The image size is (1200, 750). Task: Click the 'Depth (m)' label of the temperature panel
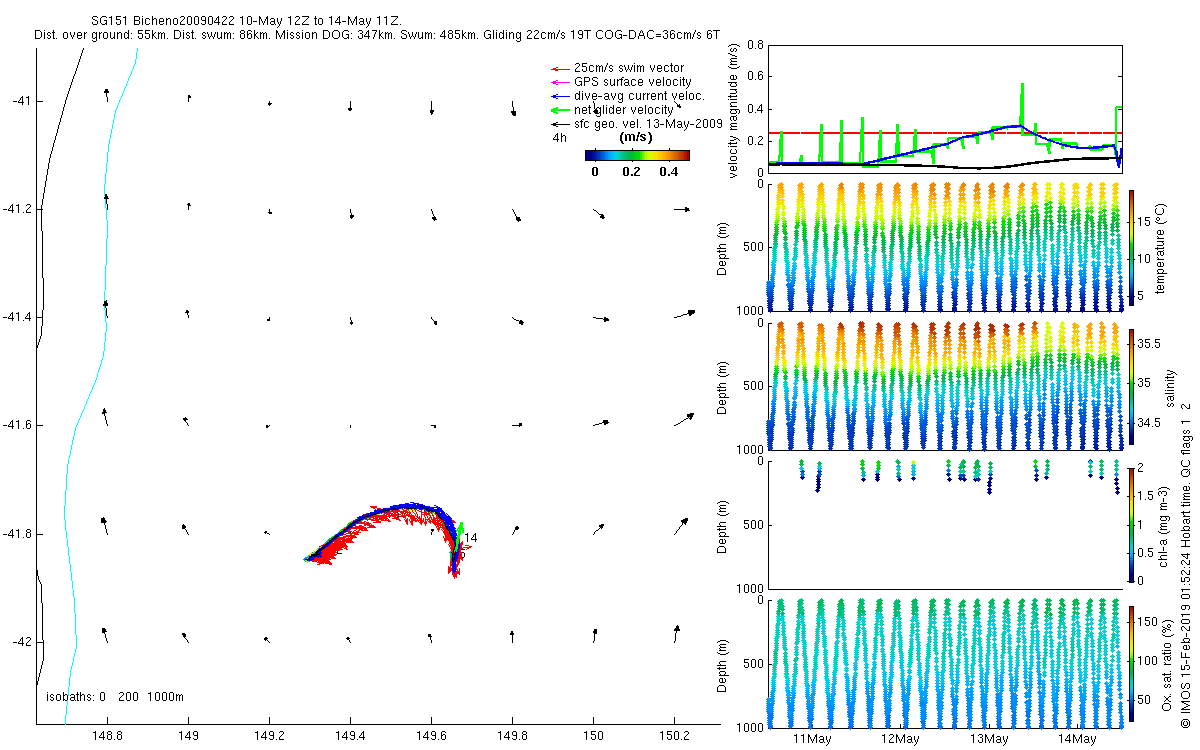723,248
